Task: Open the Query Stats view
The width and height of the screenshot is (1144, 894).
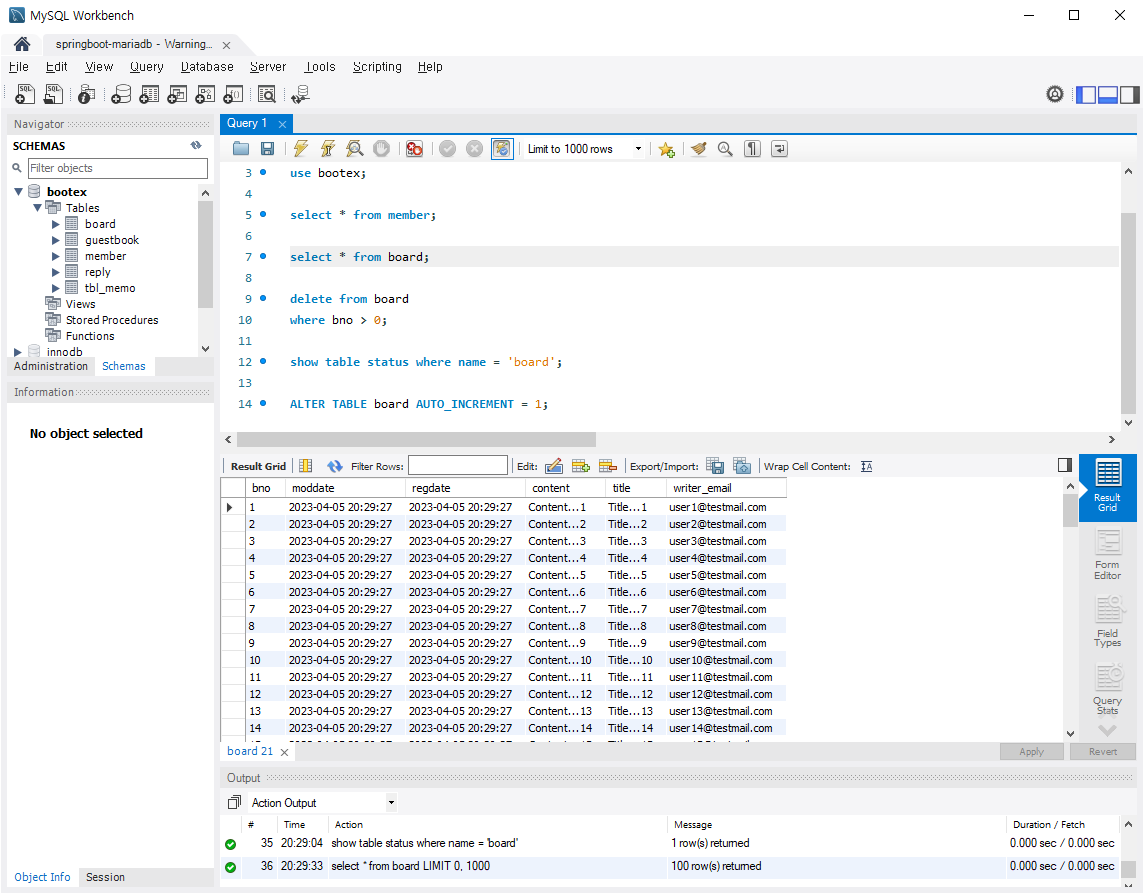Action: point(1108,690)
